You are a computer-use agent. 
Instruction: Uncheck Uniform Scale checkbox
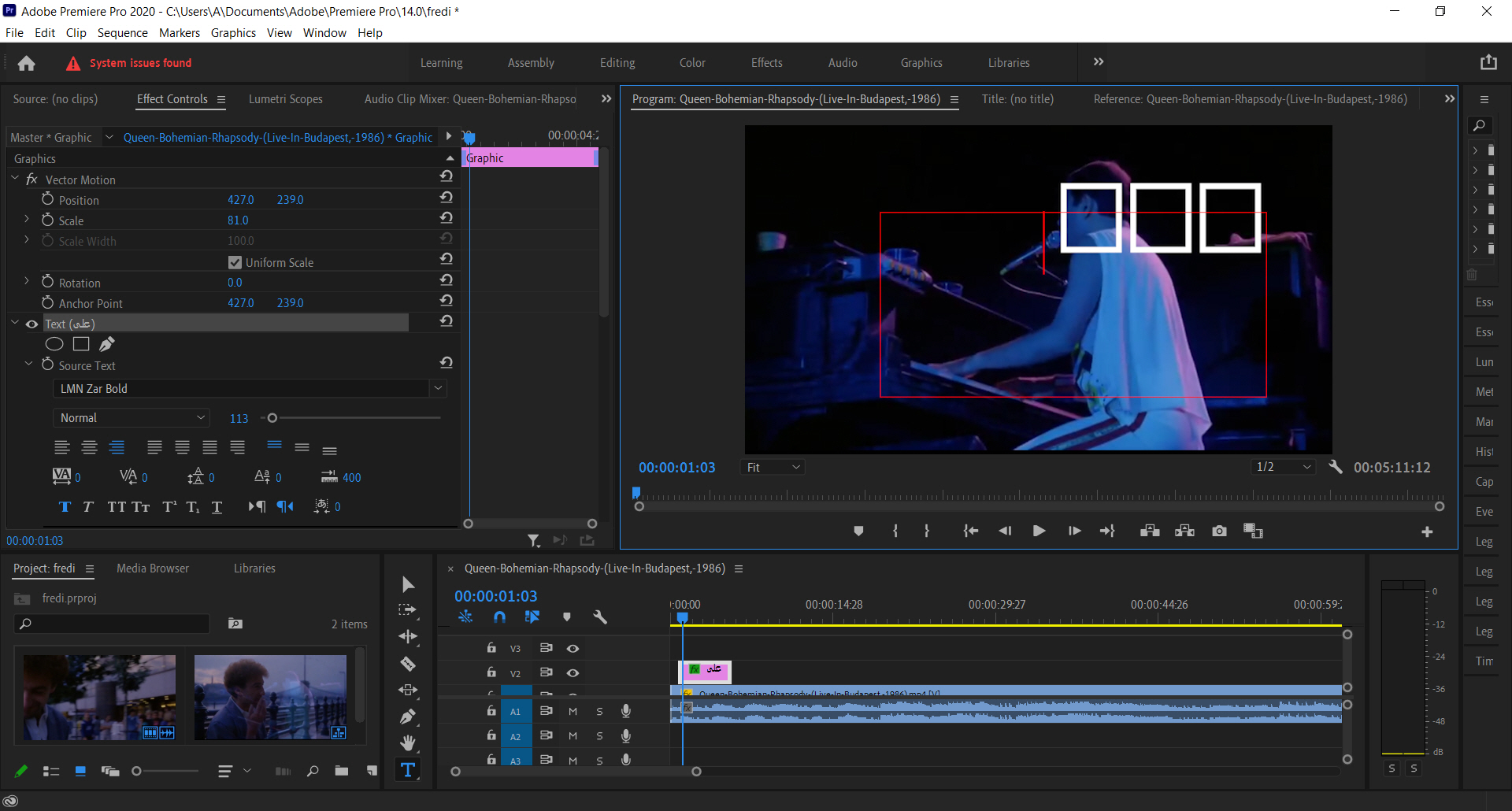[x=235, y=262]
